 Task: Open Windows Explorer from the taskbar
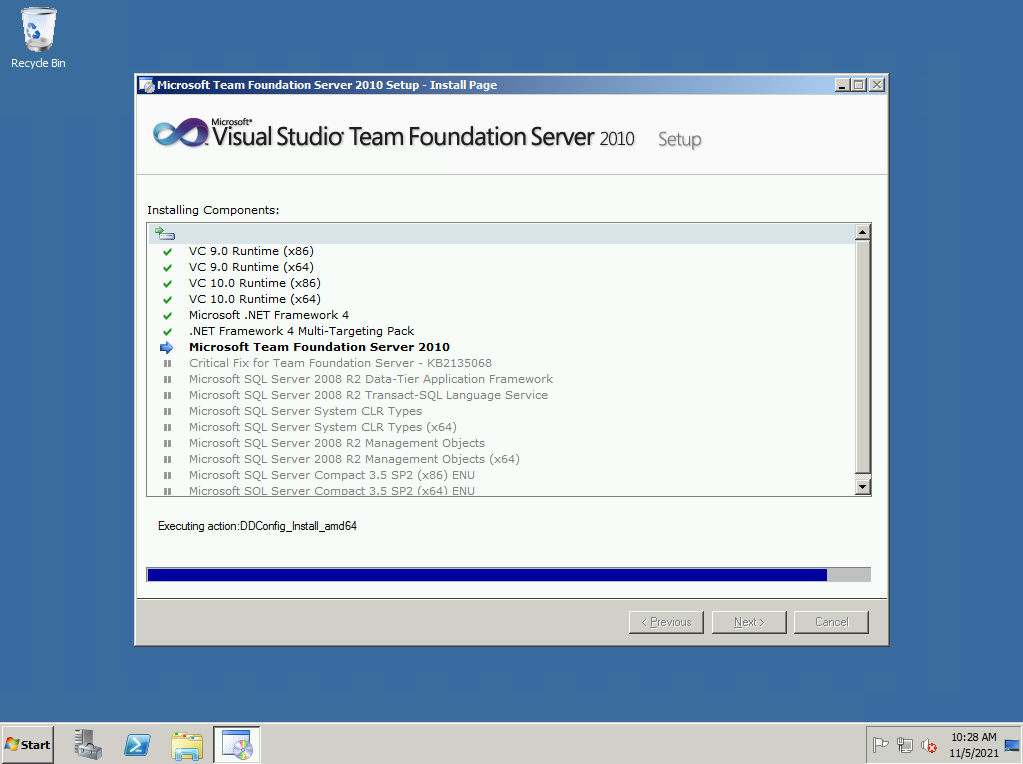[187, 745]
